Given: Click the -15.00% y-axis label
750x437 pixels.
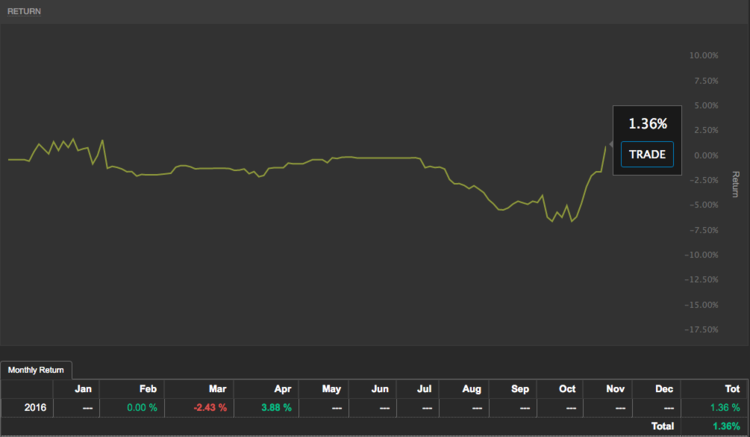Looking at the screenshot, I should click(701, 305).
